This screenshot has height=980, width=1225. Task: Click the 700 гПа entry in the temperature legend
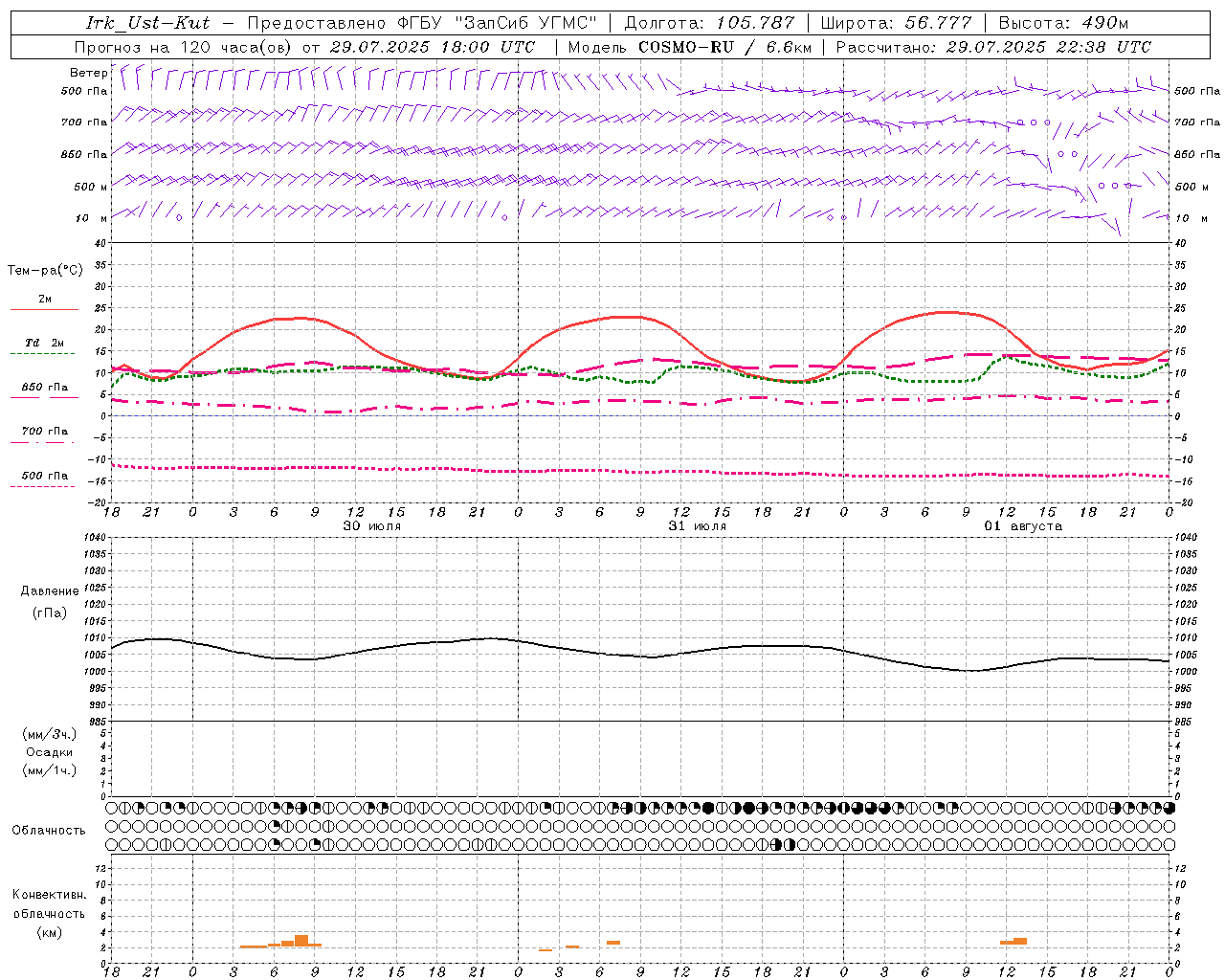point(44,432)
